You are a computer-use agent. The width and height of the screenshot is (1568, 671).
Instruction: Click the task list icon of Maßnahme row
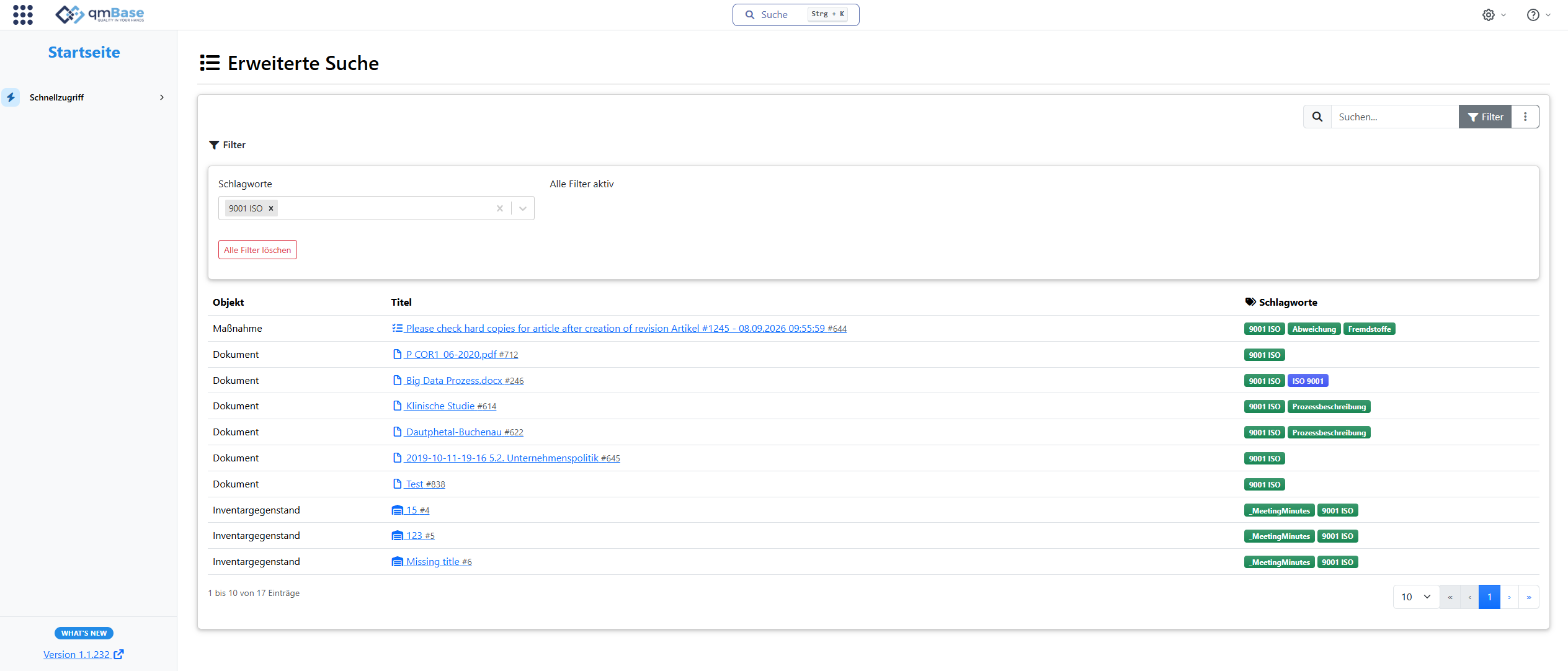tap(397, 328)
